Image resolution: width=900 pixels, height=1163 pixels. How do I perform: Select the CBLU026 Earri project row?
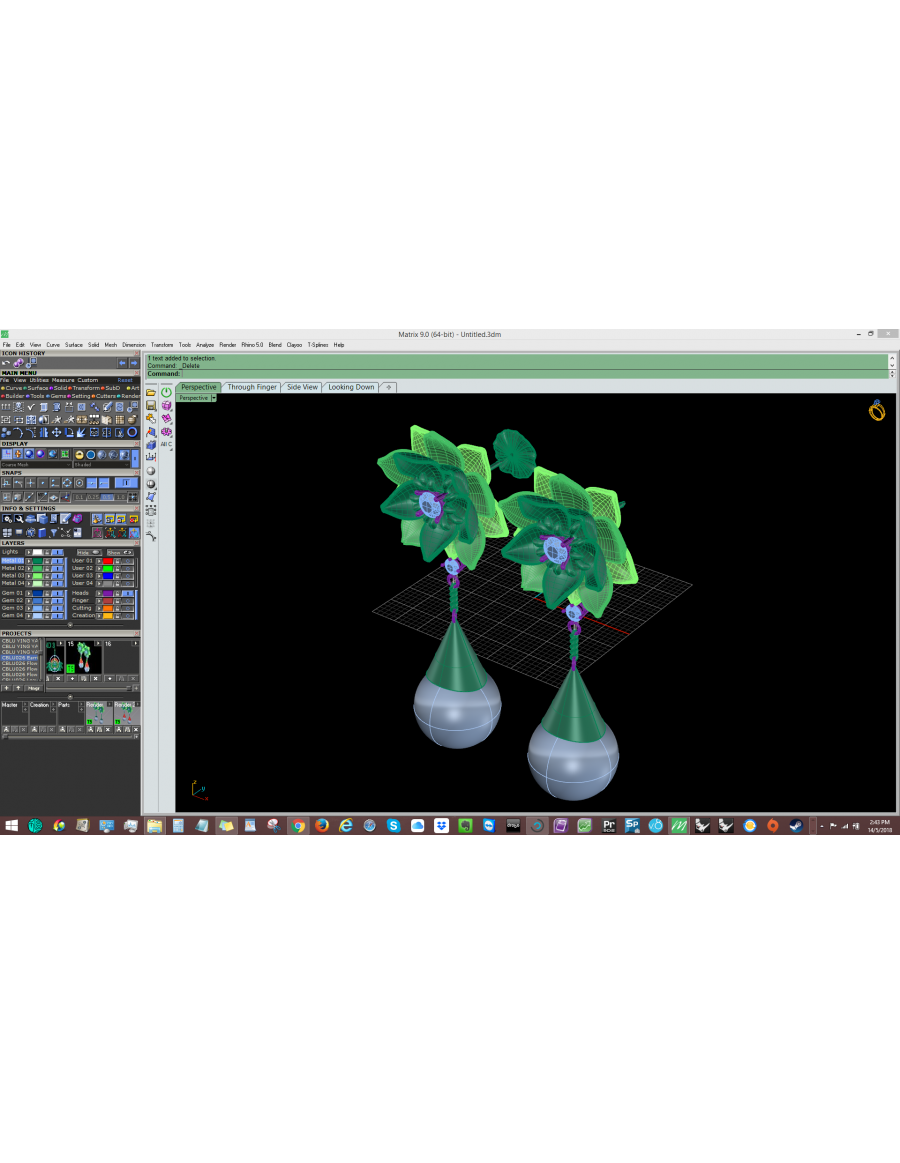tap(20, 658)
